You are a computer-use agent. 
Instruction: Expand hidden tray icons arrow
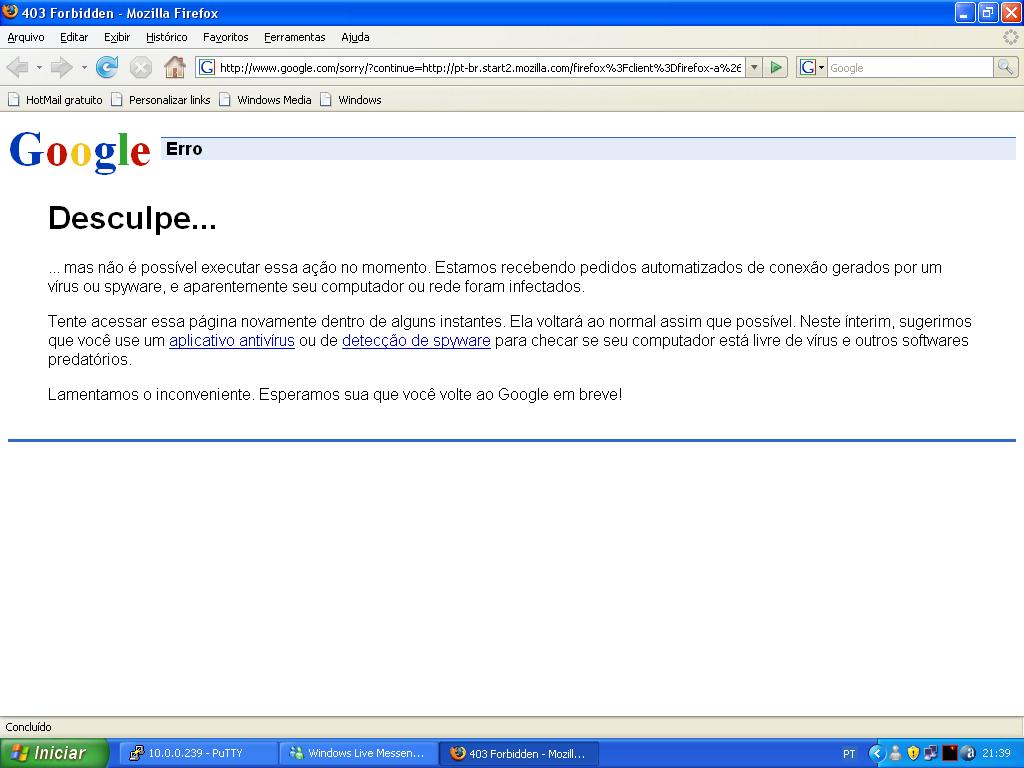pyautogui.click(x=876, y=754)
